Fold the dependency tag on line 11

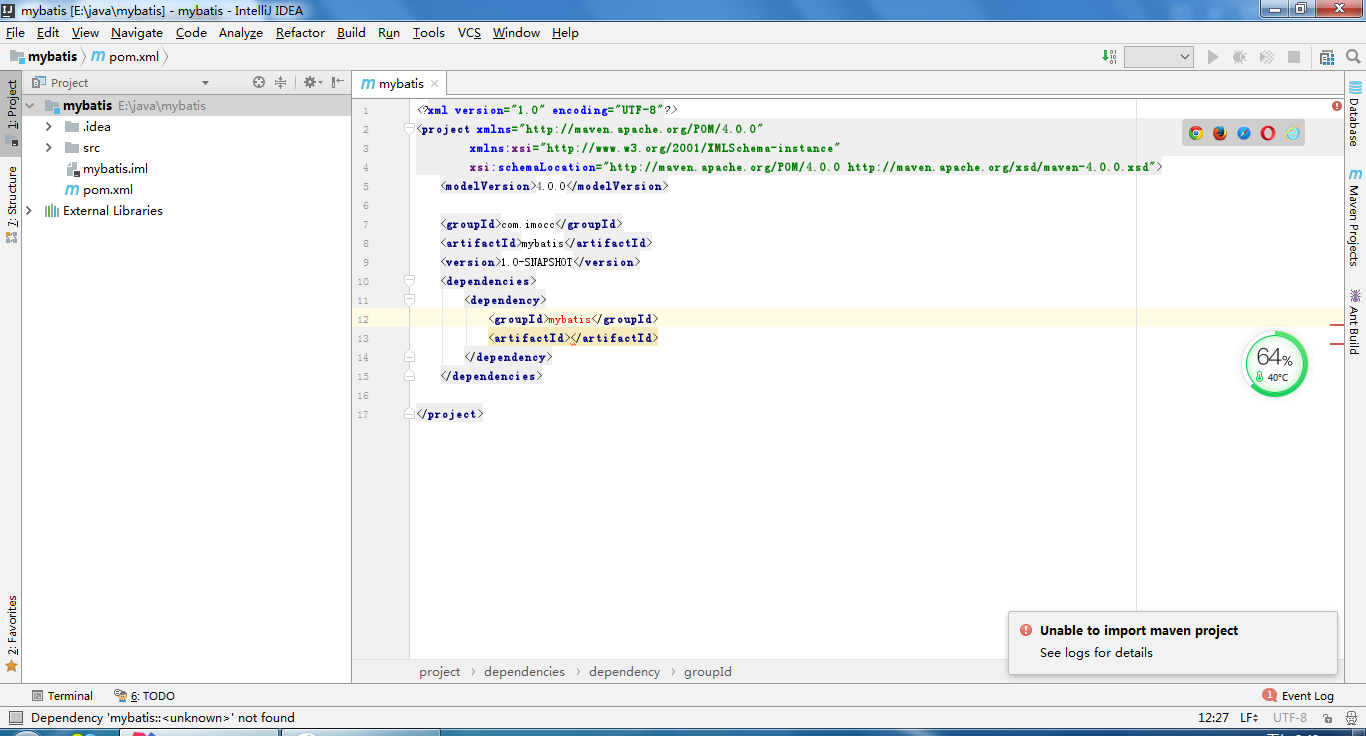[409, 300]
